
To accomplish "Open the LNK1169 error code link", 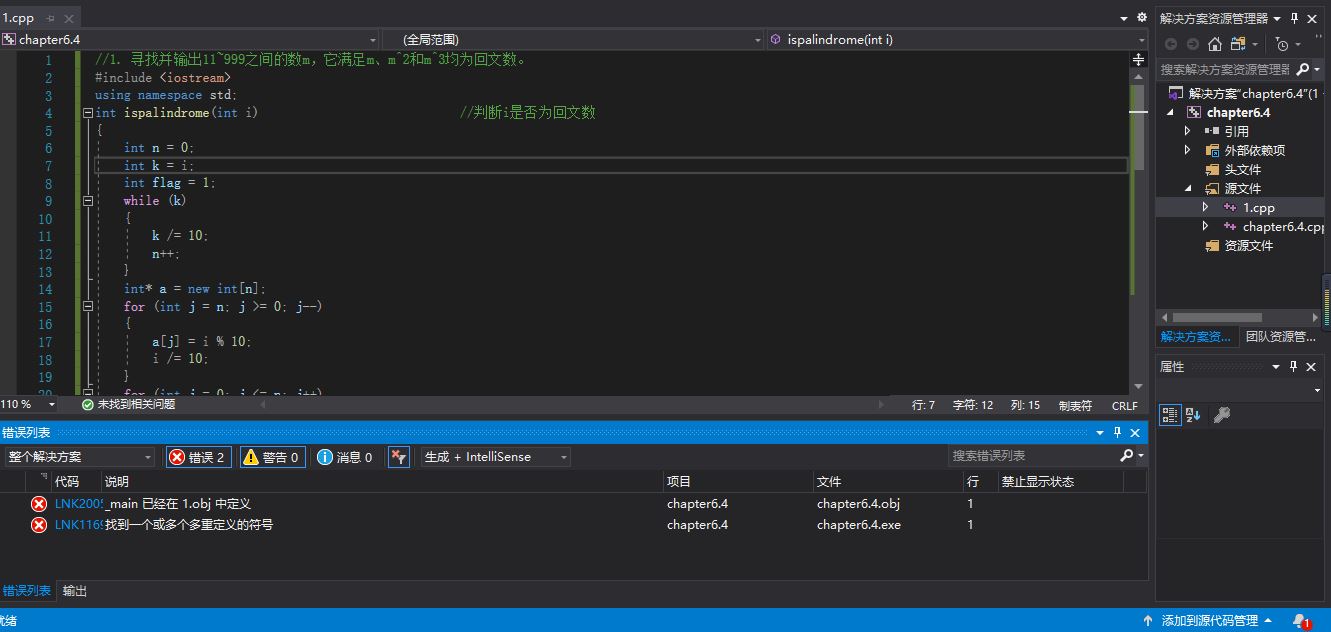I will tap(79, 525).
